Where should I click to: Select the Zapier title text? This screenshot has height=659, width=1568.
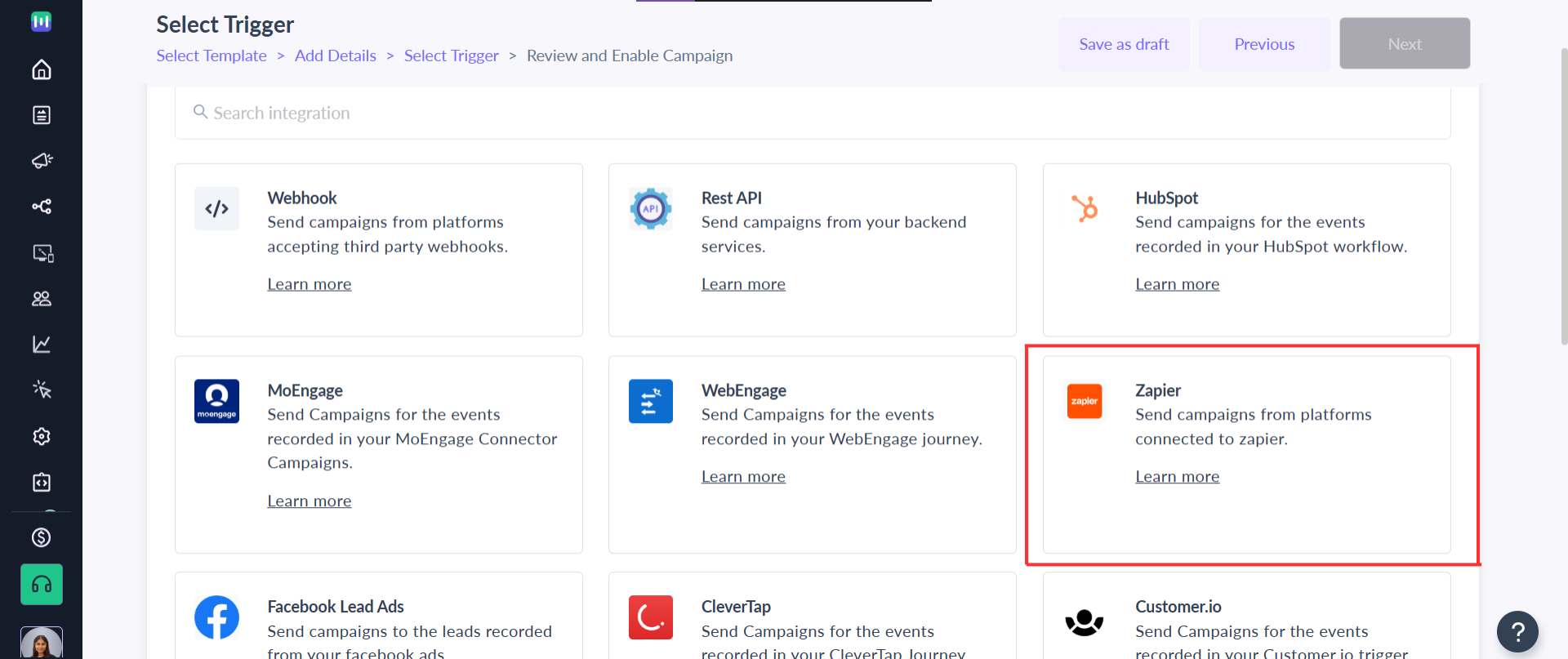pos(1158,390)
